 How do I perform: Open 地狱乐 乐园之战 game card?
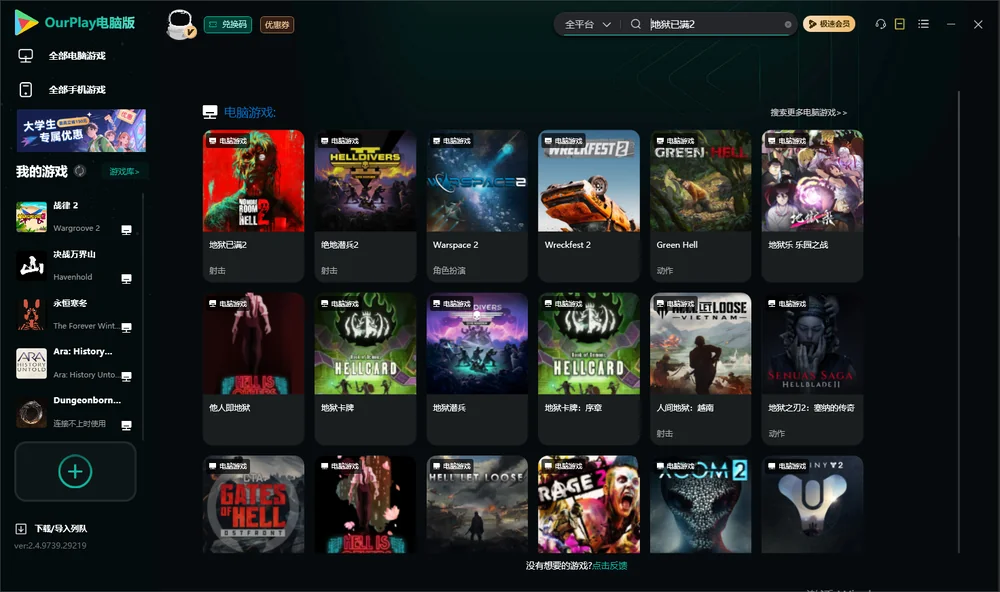pyautogui.click(x=812, y=205)
